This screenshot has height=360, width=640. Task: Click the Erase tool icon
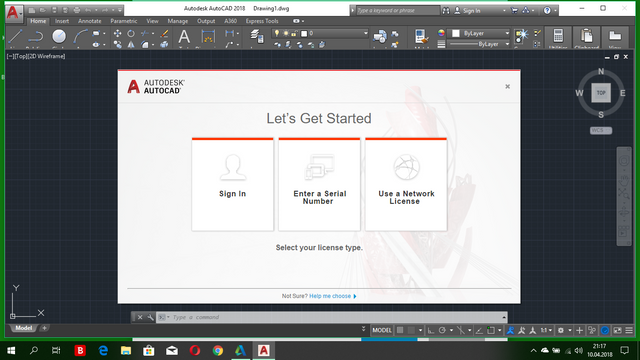(164, 33)
